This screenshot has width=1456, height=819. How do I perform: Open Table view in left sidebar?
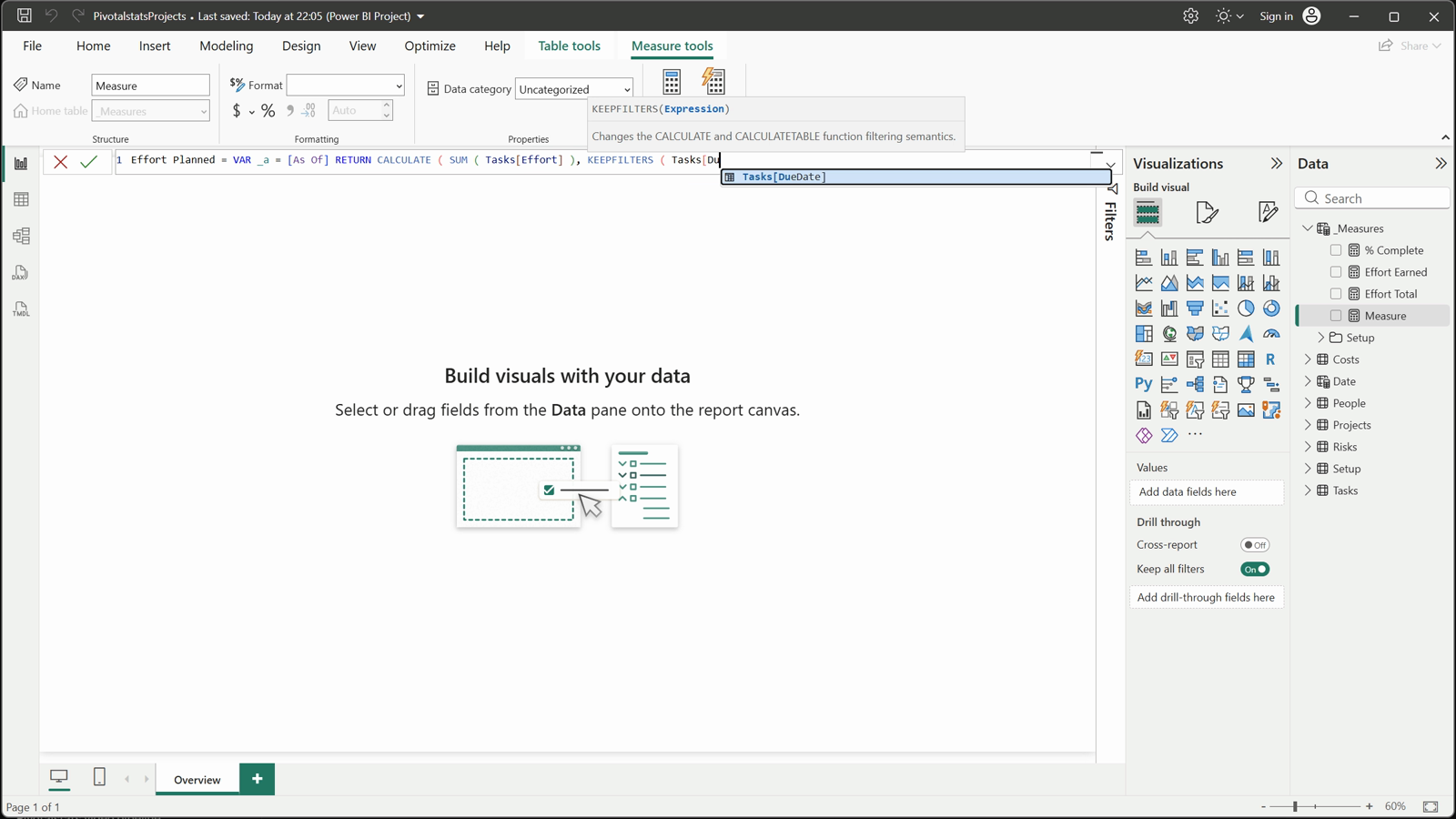pos(21,199)
